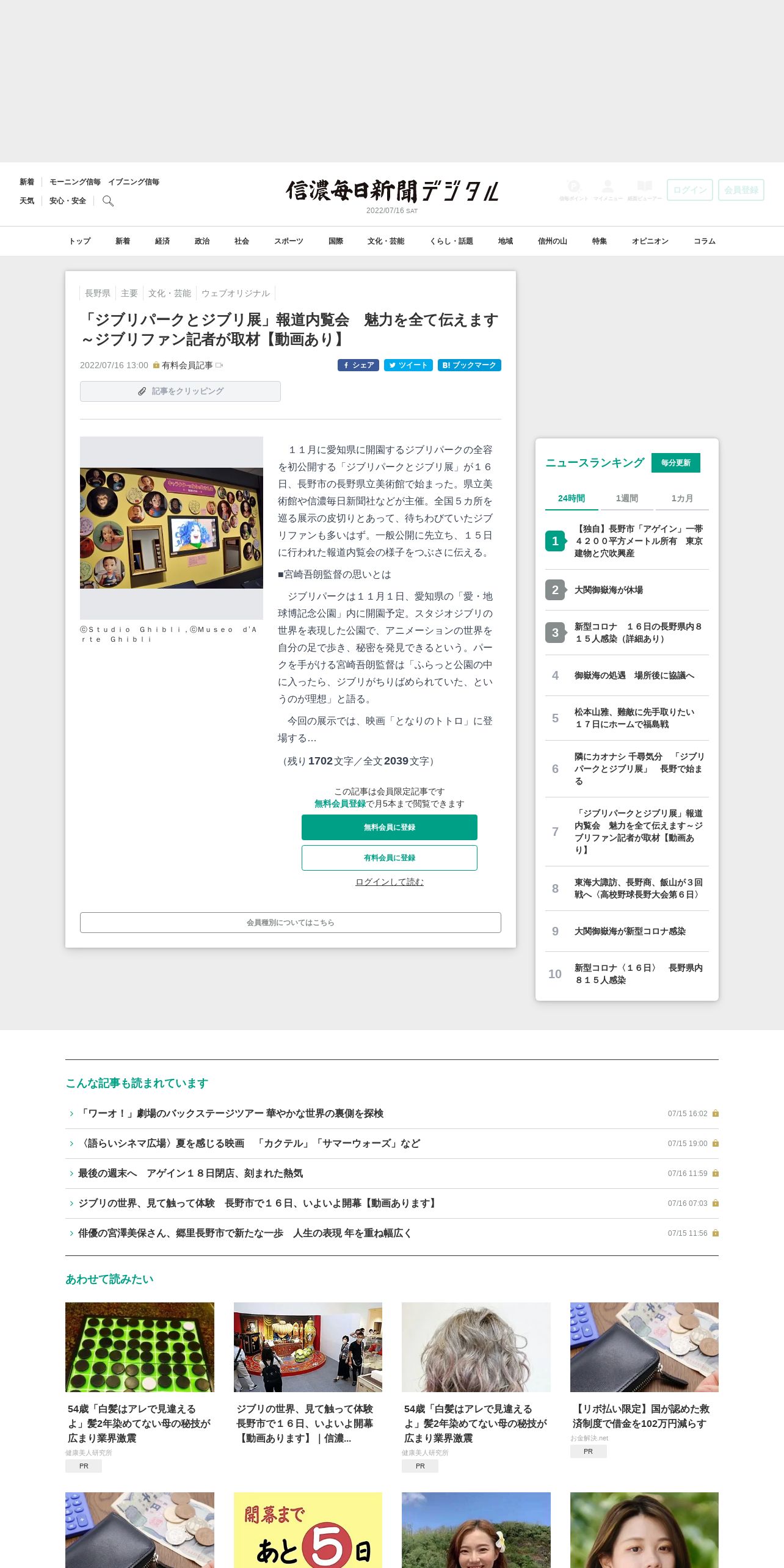The image size is (784, 1568).
Task: Open ranking 10 新型コロナ 815人感染
Action: (x=639, y=974)
